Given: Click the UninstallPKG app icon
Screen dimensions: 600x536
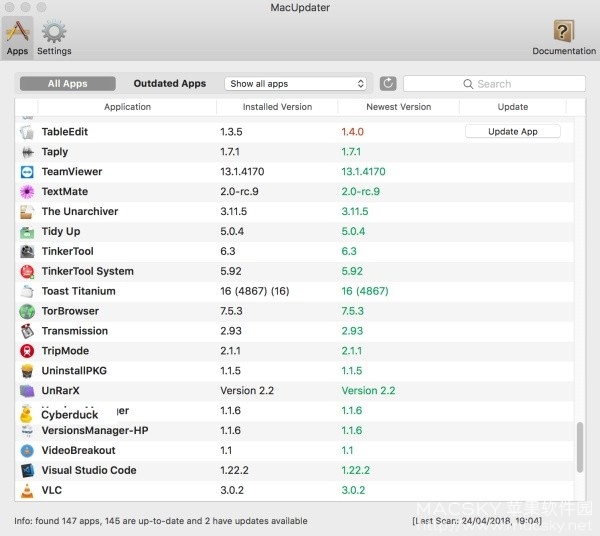Looking at the screenshot, I should (27, 371).
